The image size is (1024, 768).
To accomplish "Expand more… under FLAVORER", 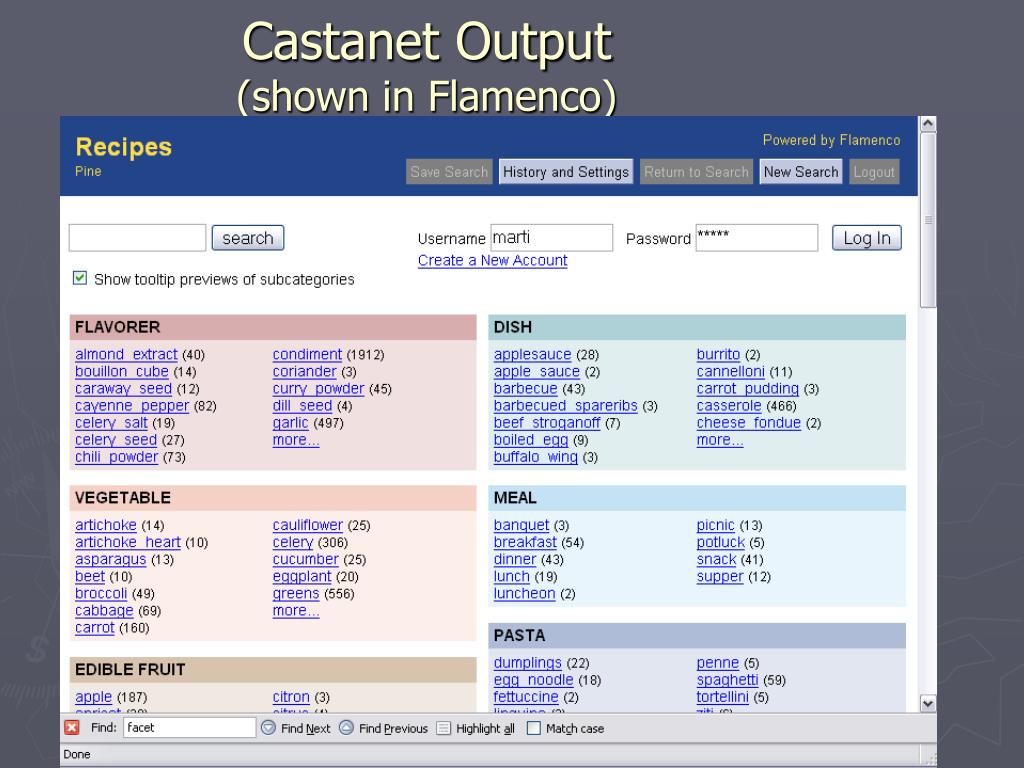I will pos(296,440).
